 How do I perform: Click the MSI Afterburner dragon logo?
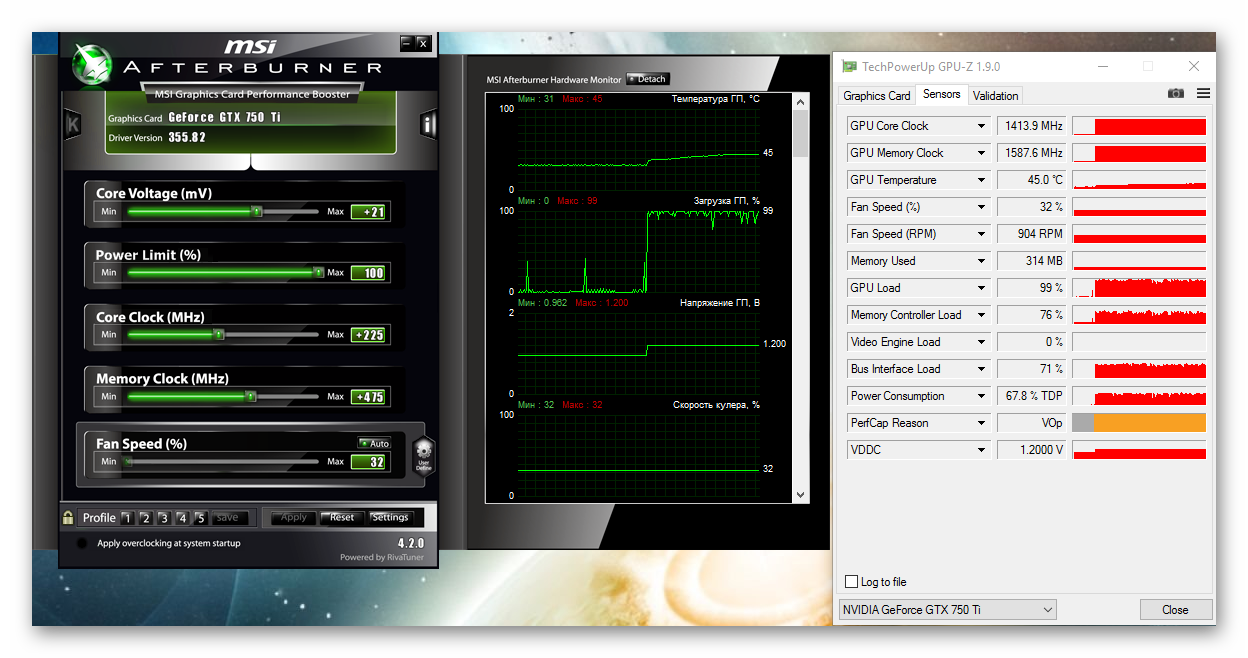(x=92, y=63)
